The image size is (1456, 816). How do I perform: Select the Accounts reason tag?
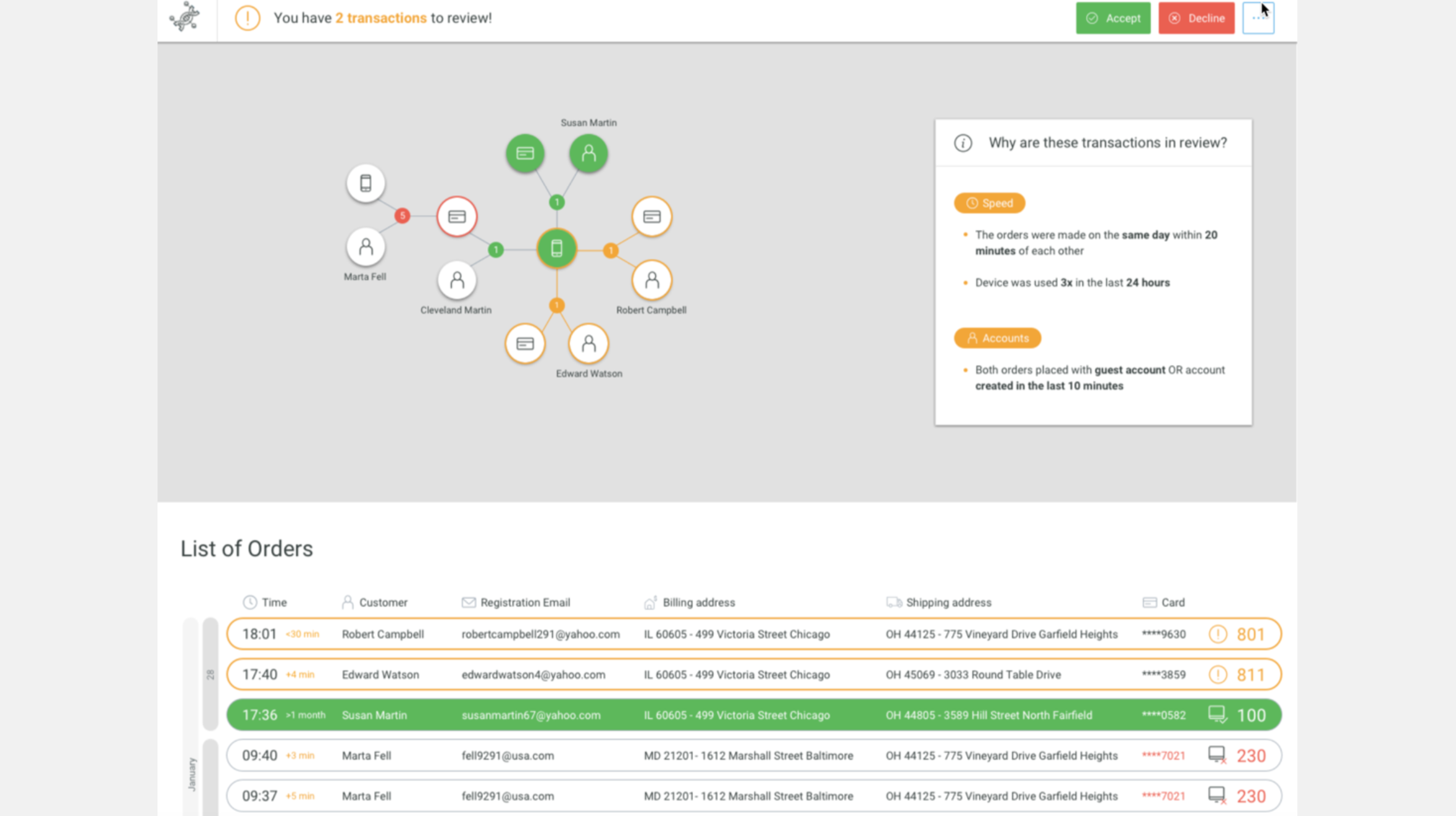(x=997, y=338)
